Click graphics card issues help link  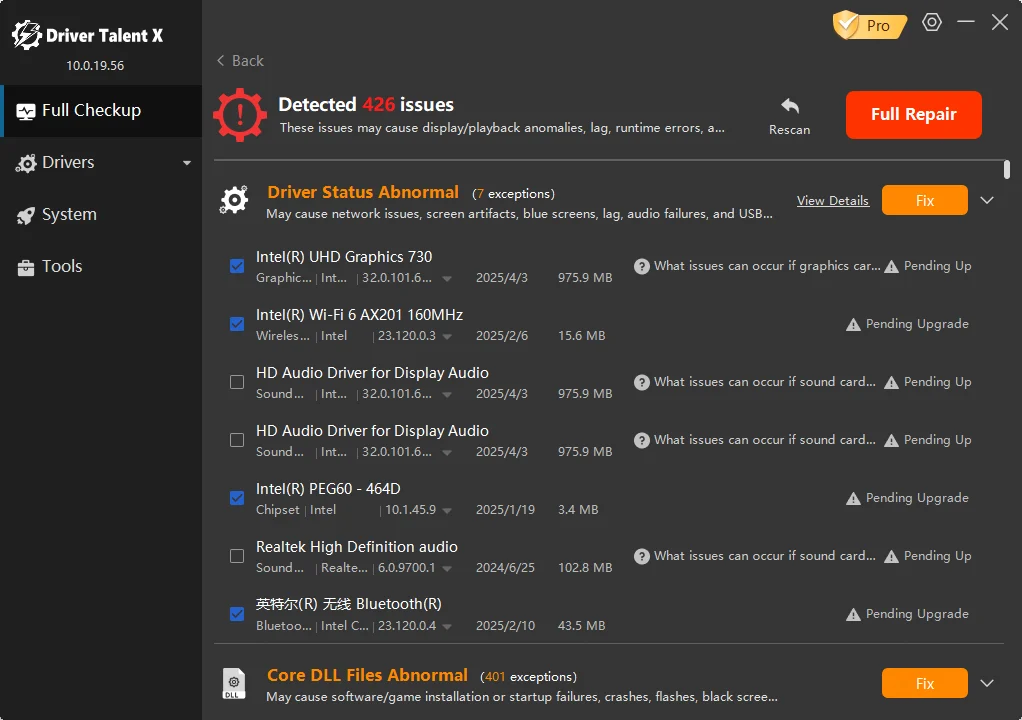766,266
